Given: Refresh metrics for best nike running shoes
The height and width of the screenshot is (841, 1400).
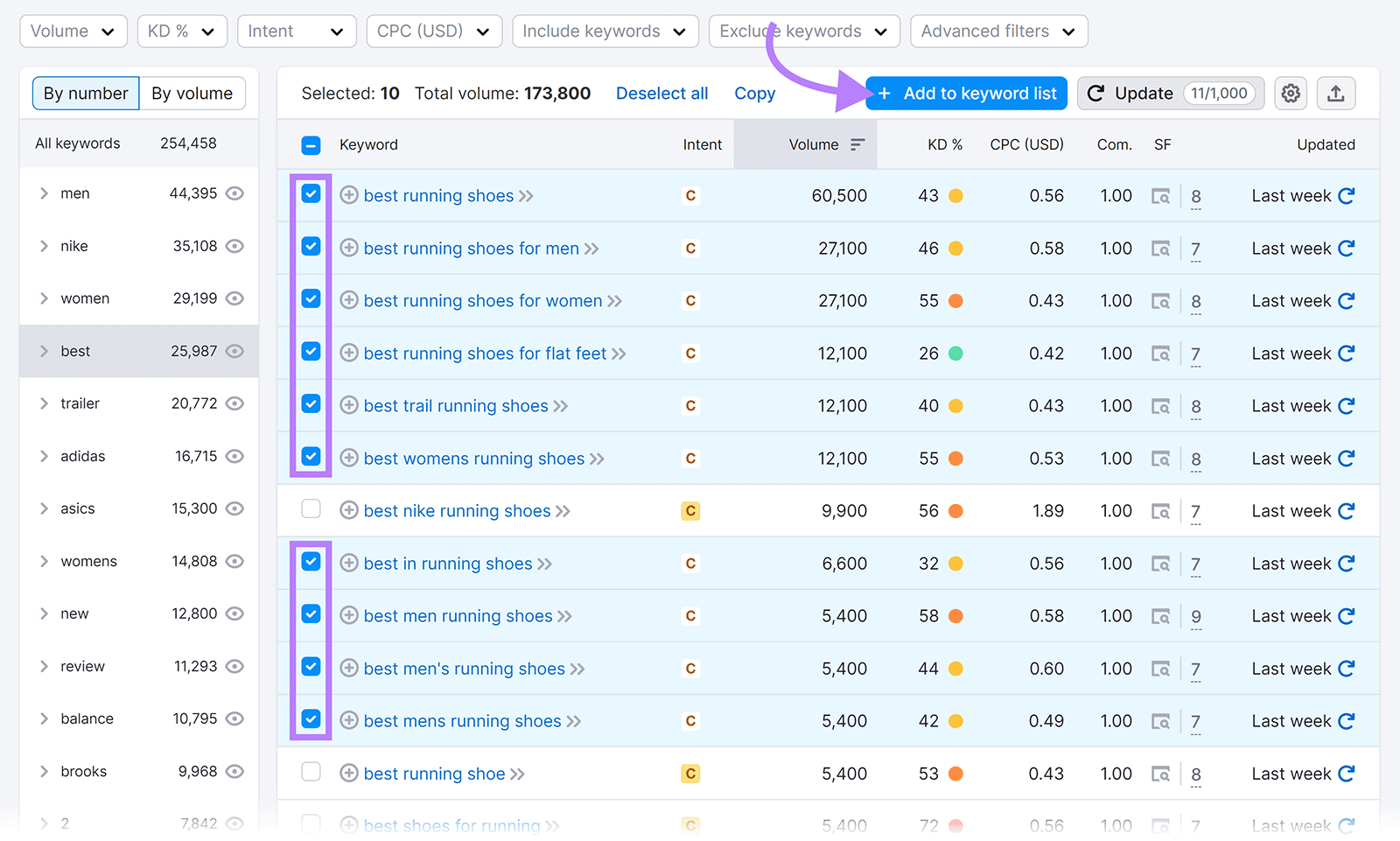Looking at the screenshot, I should pos(1347,511).
